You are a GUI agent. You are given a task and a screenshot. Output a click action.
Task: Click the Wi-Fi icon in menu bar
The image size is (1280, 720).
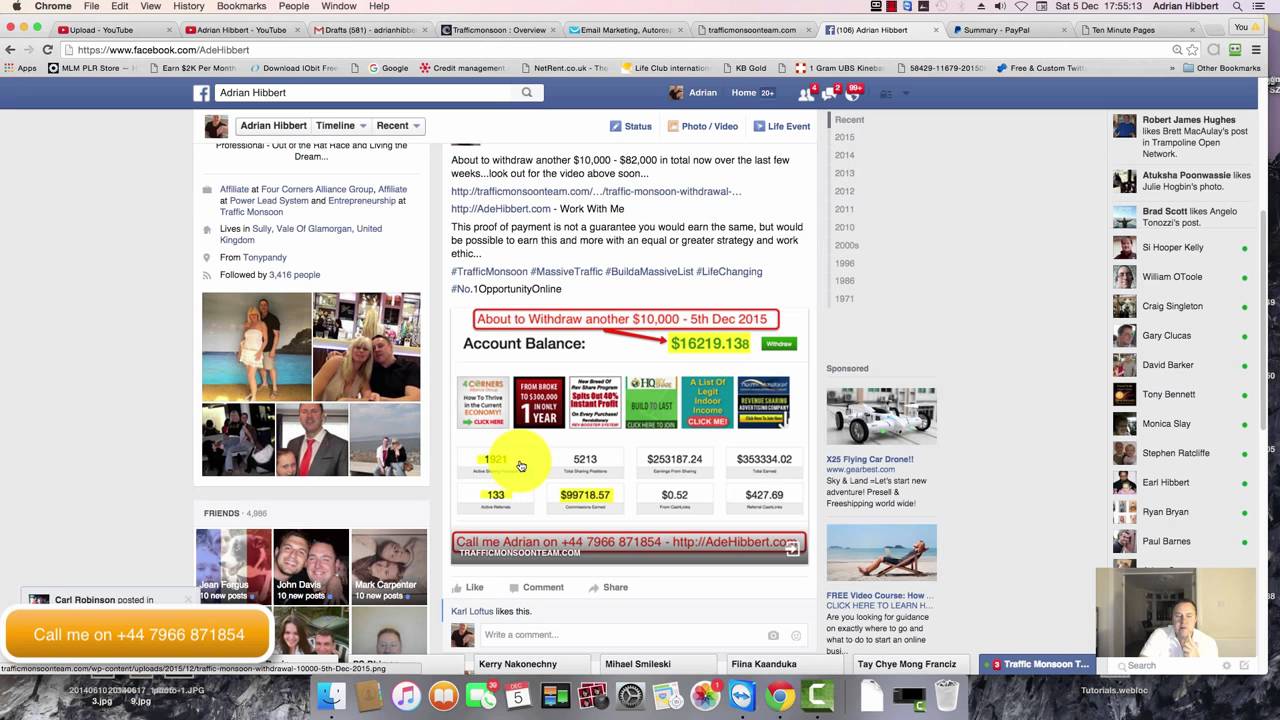1021,6
